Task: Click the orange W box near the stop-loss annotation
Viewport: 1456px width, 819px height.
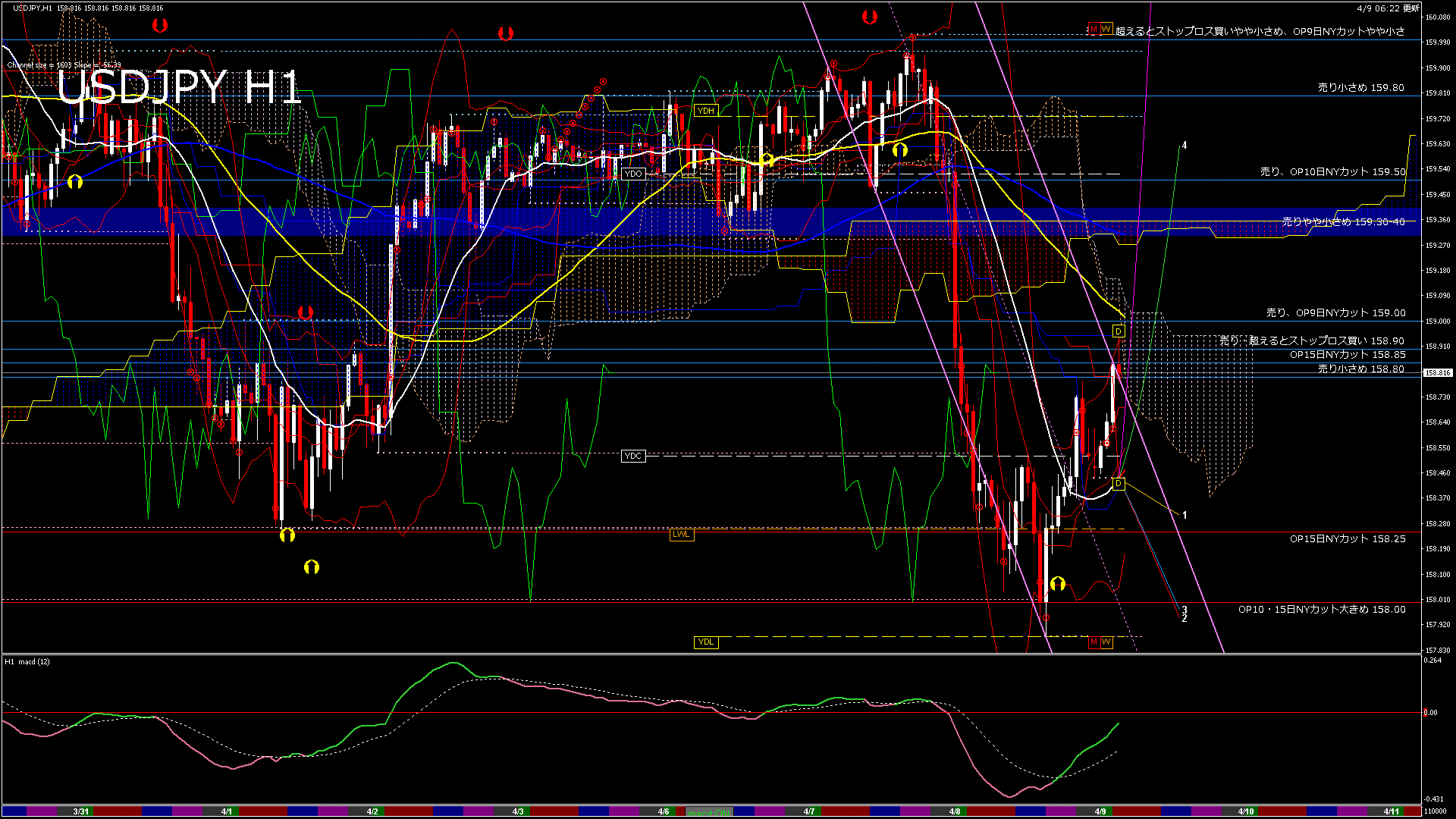Action: [x=1108, y=29]
